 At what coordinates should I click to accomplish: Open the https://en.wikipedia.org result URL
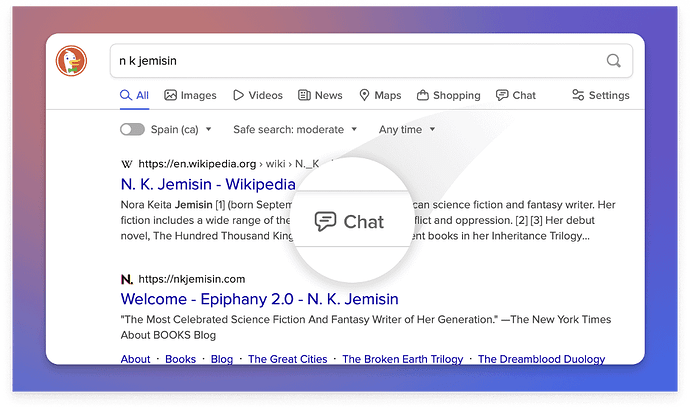click(x=197, y=164)
